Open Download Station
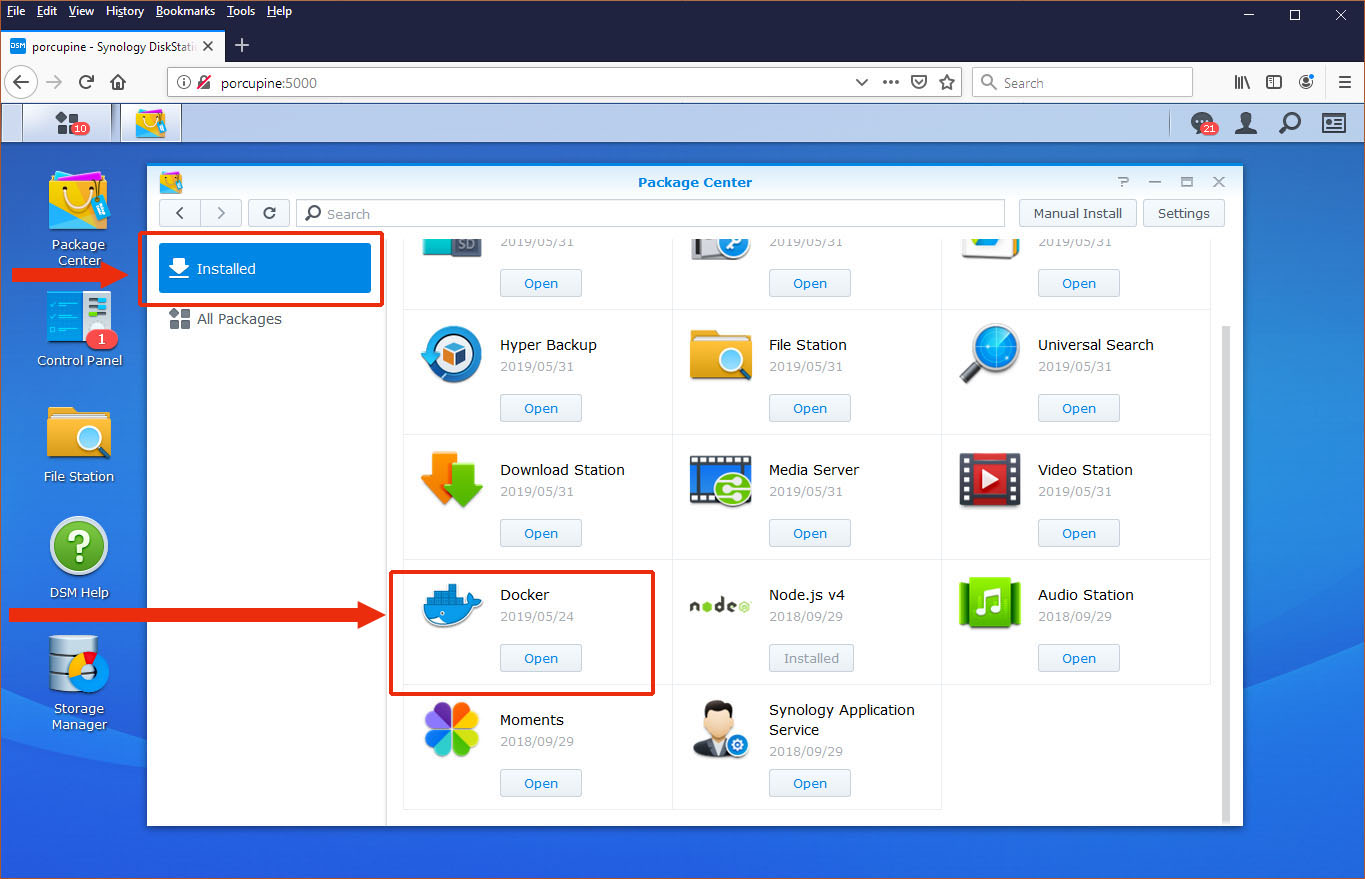 [541, 533]
